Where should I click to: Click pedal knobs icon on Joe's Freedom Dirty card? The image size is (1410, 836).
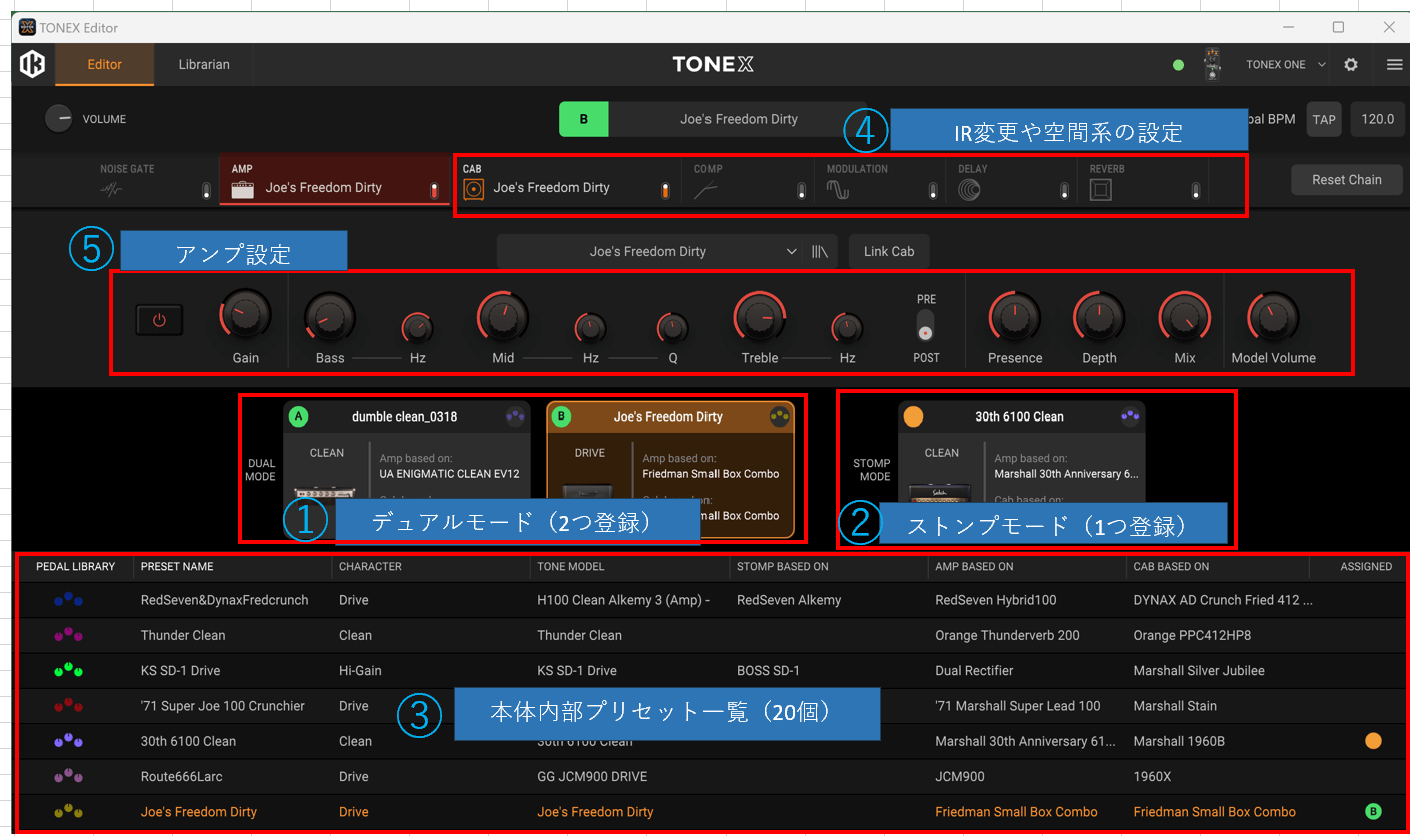tap(779, 417)
